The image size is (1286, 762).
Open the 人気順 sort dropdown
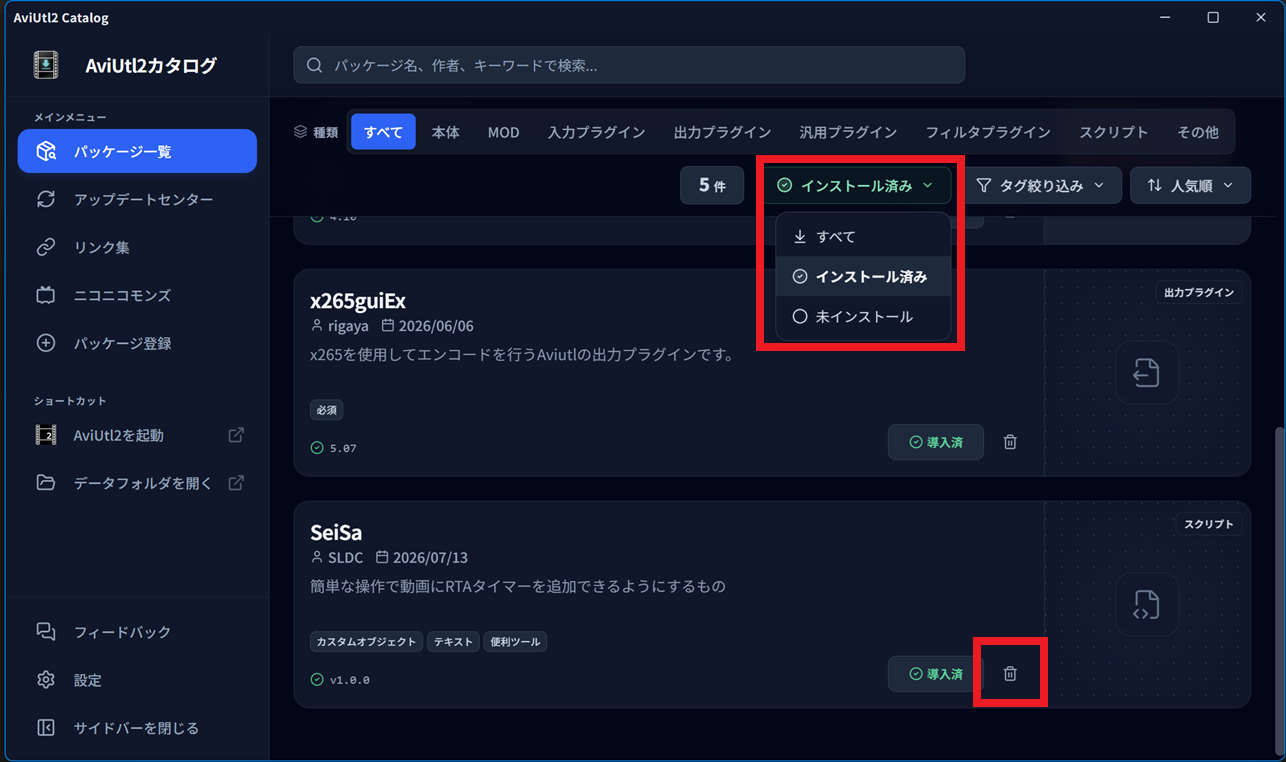point(1190,185)
